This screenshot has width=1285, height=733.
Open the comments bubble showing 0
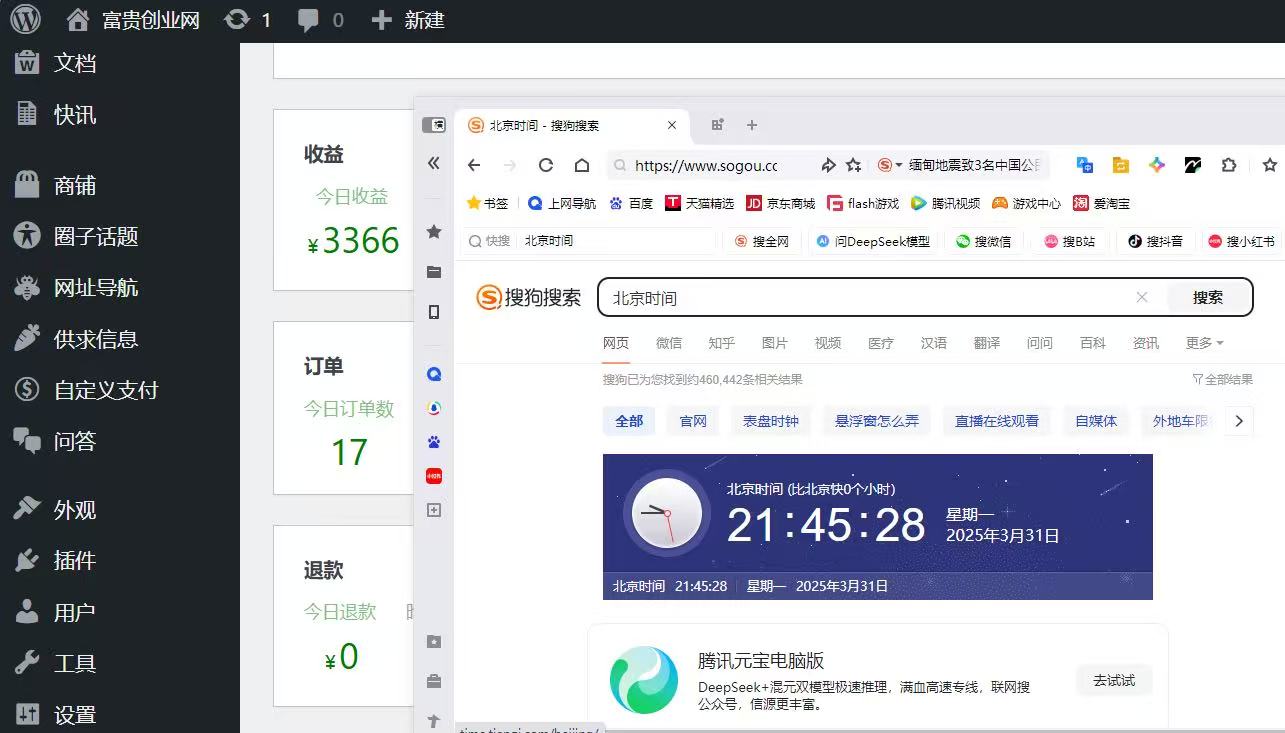[321, 19]
